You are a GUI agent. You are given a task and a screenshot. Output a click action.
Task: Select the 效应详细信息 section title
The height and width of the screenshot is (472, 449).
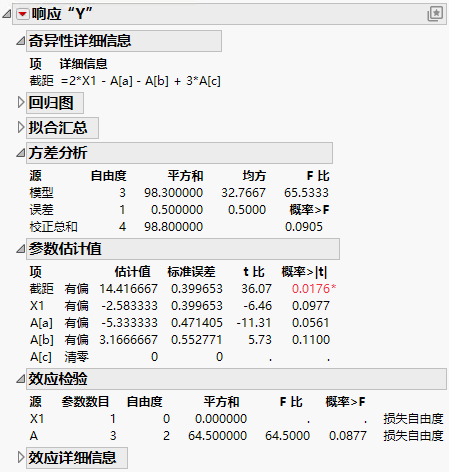(x=72, y=457)
